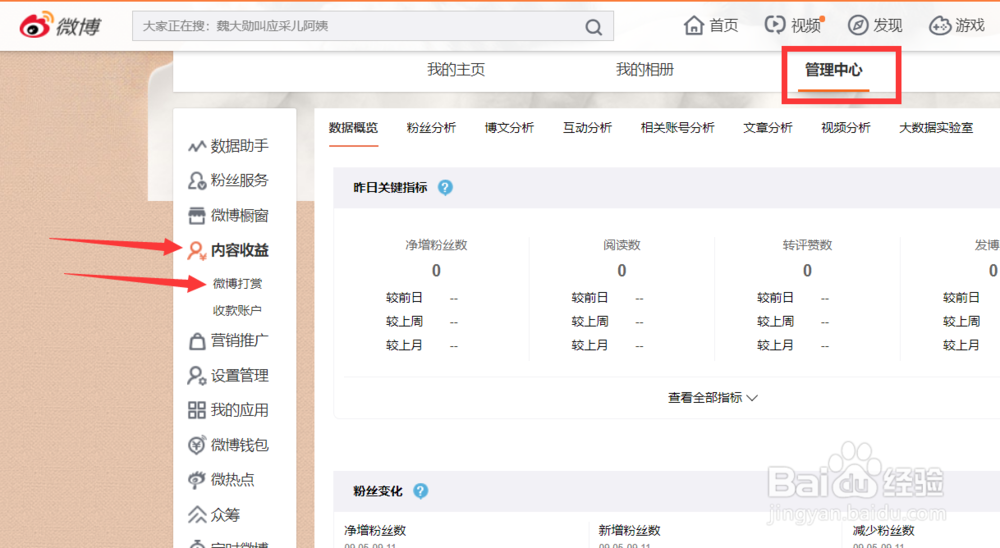Click the 设置管理 gear-person icon
This screenshot has height=548, width=1000.
[196, 375]
